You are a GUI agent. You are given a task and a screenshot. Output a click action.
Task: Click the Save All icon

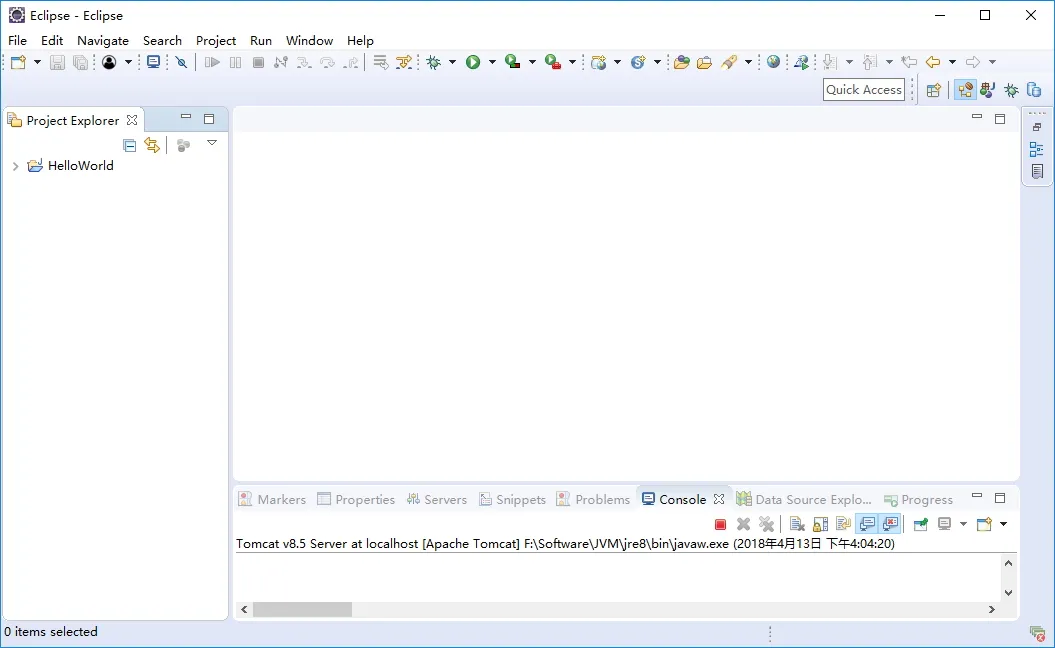[80, 62]
